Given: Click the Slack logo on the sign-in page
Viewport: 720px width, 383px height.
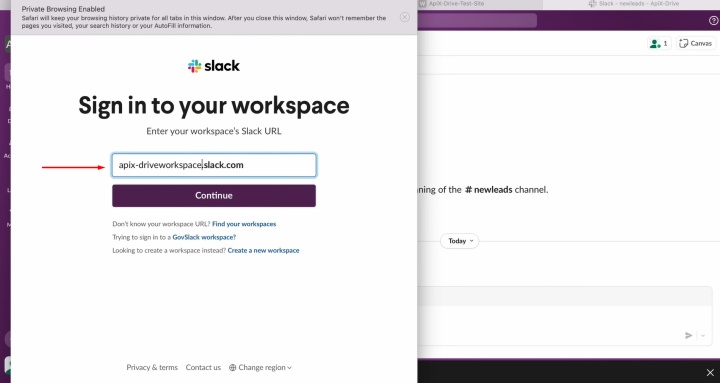Looking at the screenshot, I should click(214, 66).
